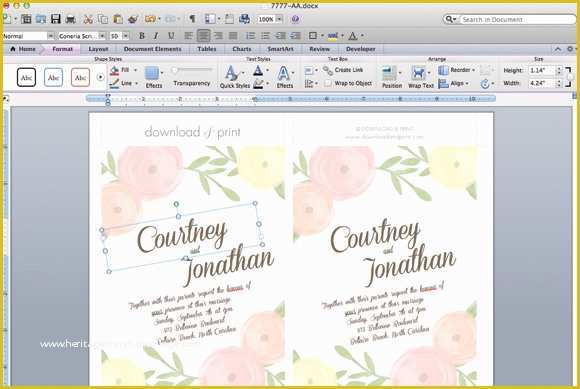Click the Height value field
The width and height of the screenshot is (580, 389).
point(542,70)
